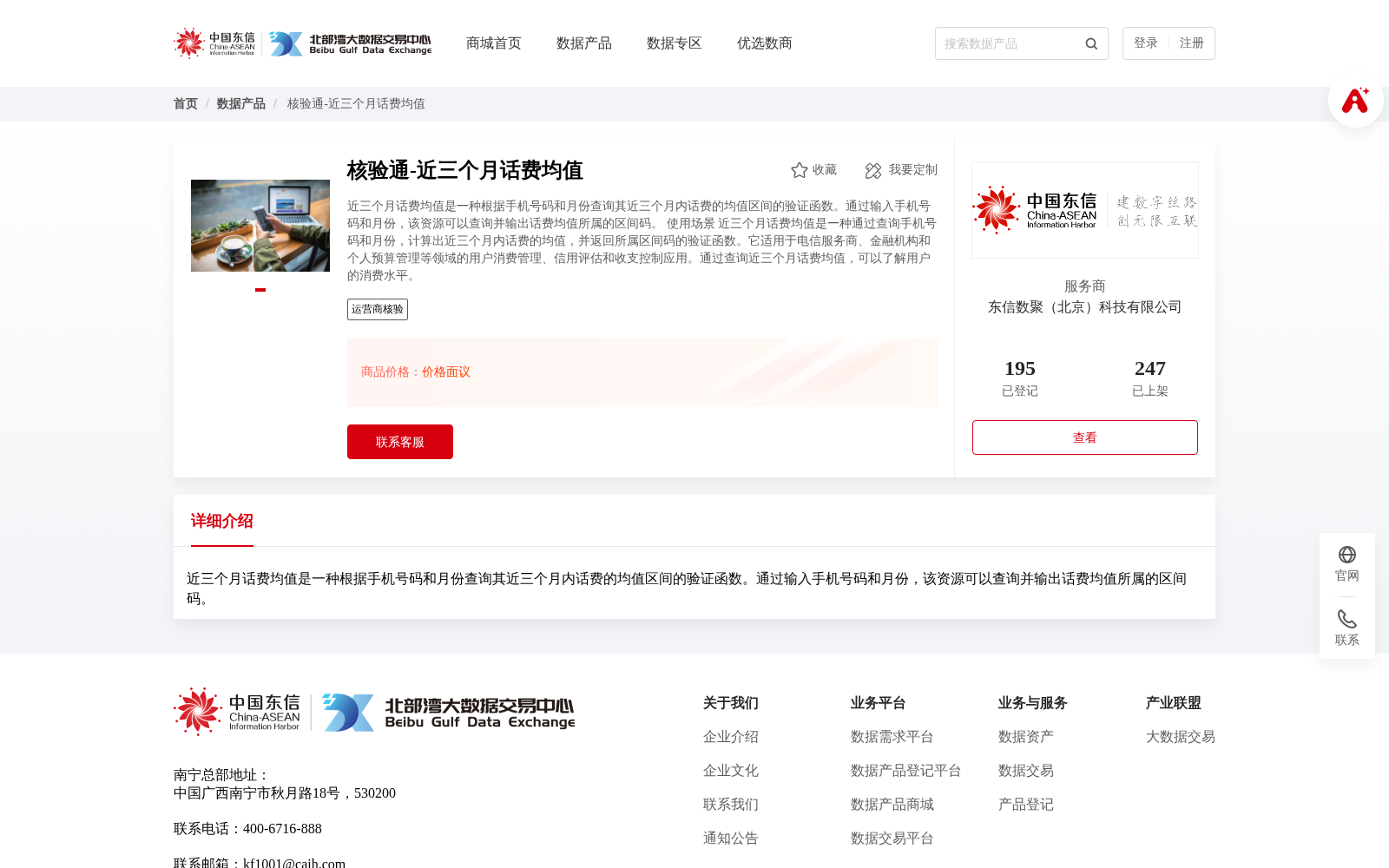Image resolution: width=1389 pixels, height=868 pixels.
Task: Open footer link 企业介绍
Action: coord(731,737)
